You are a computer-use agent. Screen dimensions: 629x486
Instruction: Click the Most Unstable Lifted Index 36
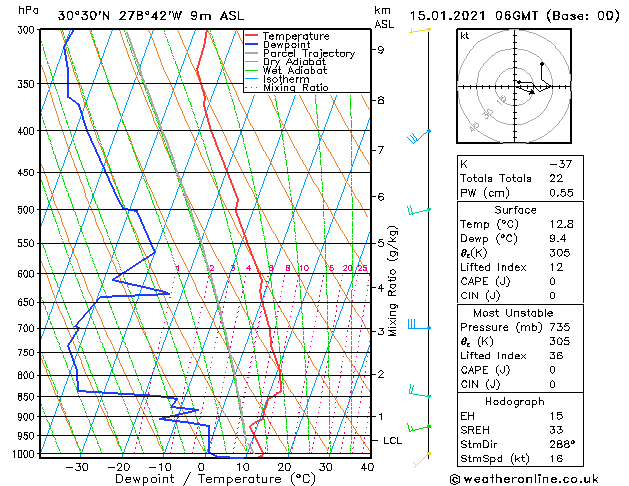click(556, 356)
